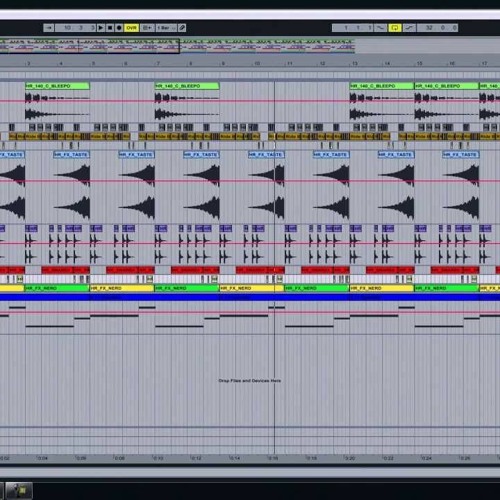
Task: Select the HR_FX_TASTE clip ending at bar 9
Action: coord(201,155)
